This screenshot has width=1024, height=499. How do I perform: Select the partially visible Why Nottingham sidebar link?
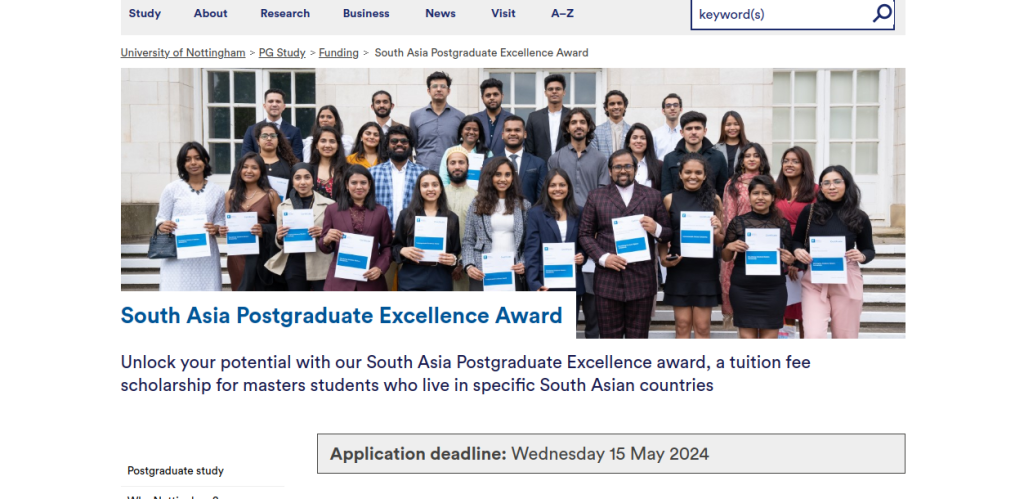(x=175, y=495)
